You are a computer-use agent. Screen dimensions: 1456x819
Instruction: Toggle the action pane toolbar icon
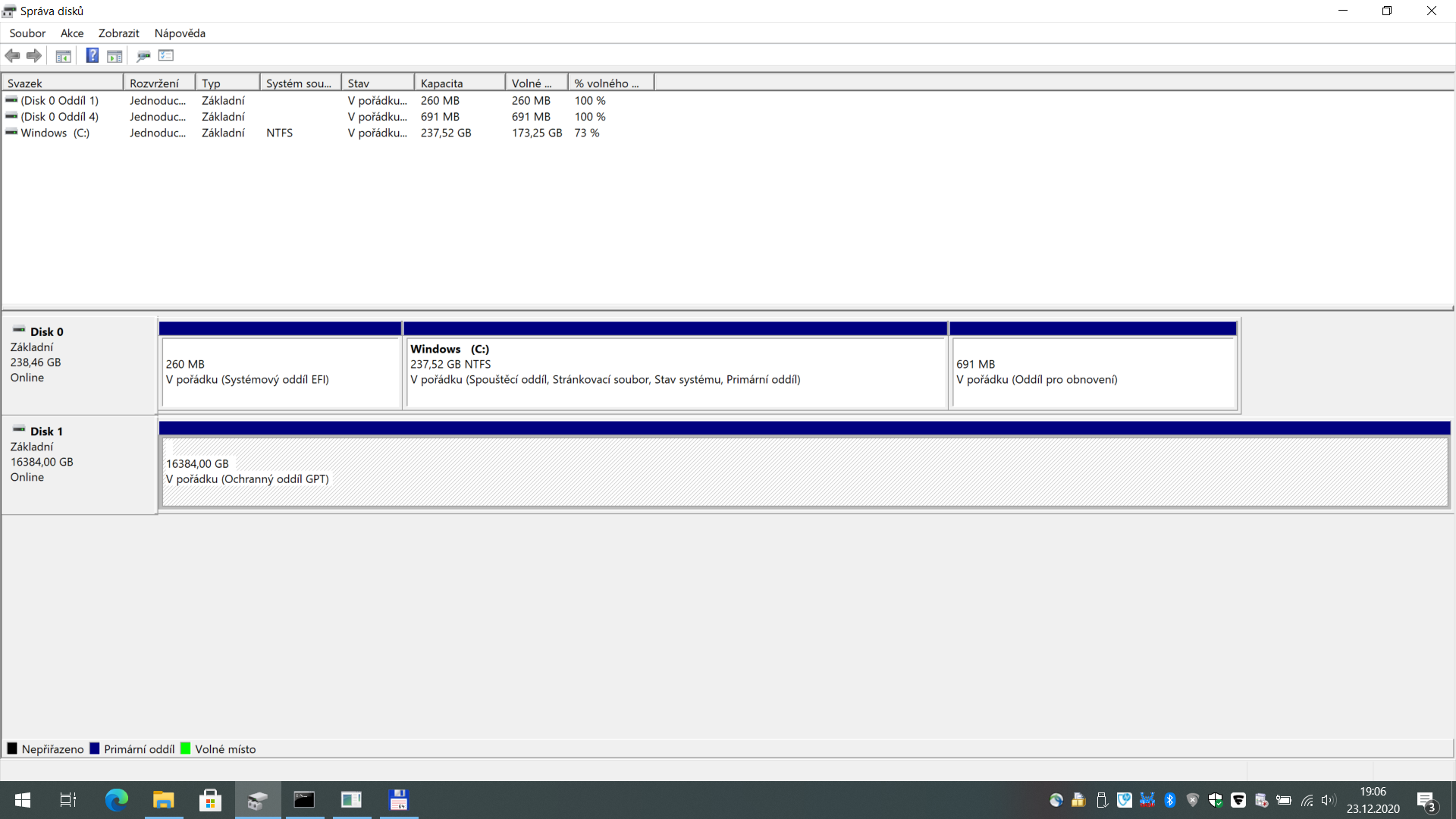(115, 55)
